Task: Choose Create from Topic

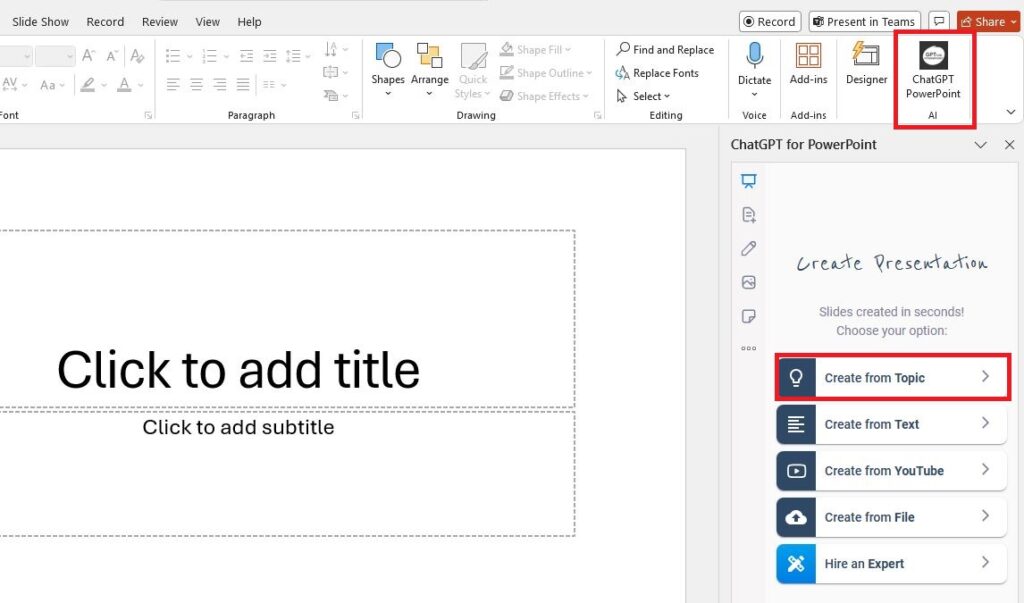Action: (x=891, y=378)
